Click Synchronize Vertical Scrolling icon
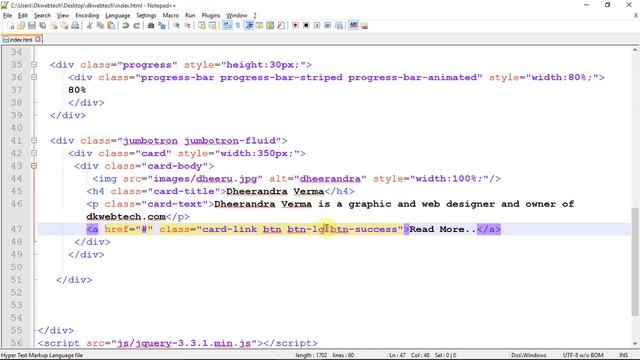 coord(202,26)
